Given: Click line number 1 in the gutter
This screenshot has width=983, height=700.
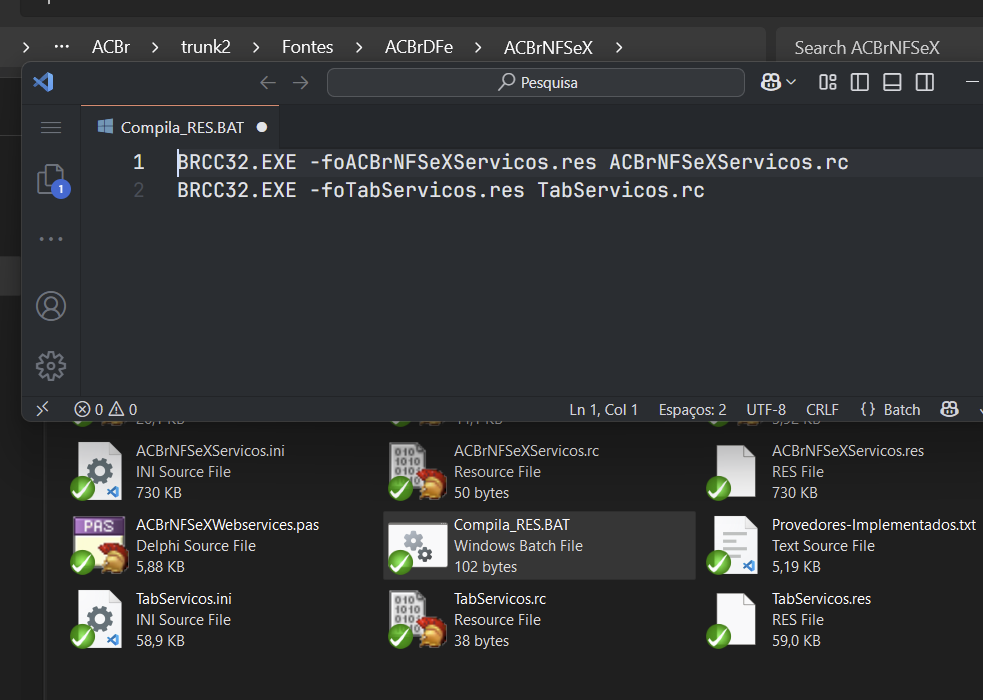Looking at the screenshot, I should point(139,162).
